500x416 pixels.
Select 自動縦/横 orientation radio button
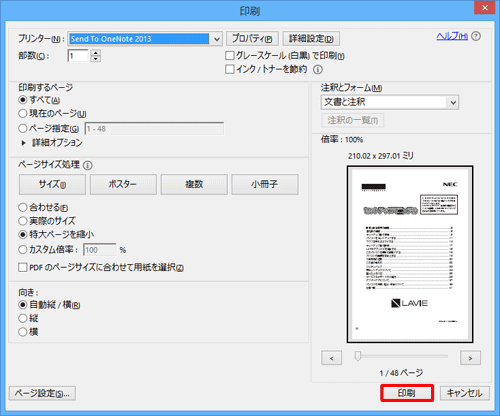click(x=23, y=305)
